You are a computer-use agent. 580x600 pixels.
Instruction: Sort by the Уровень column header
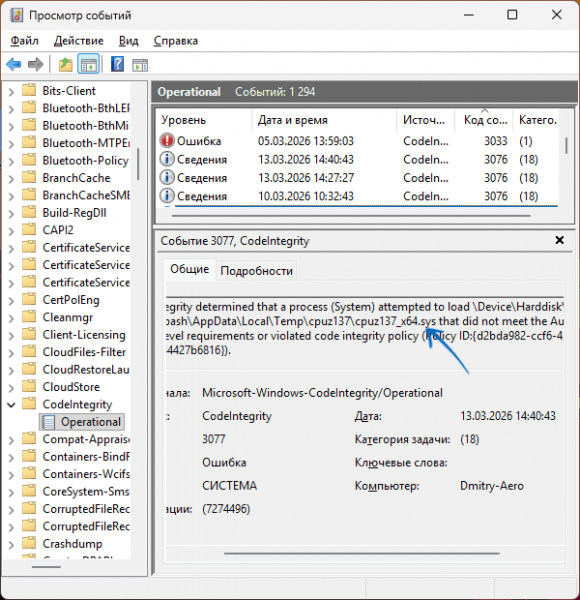(x=204, y=120)
